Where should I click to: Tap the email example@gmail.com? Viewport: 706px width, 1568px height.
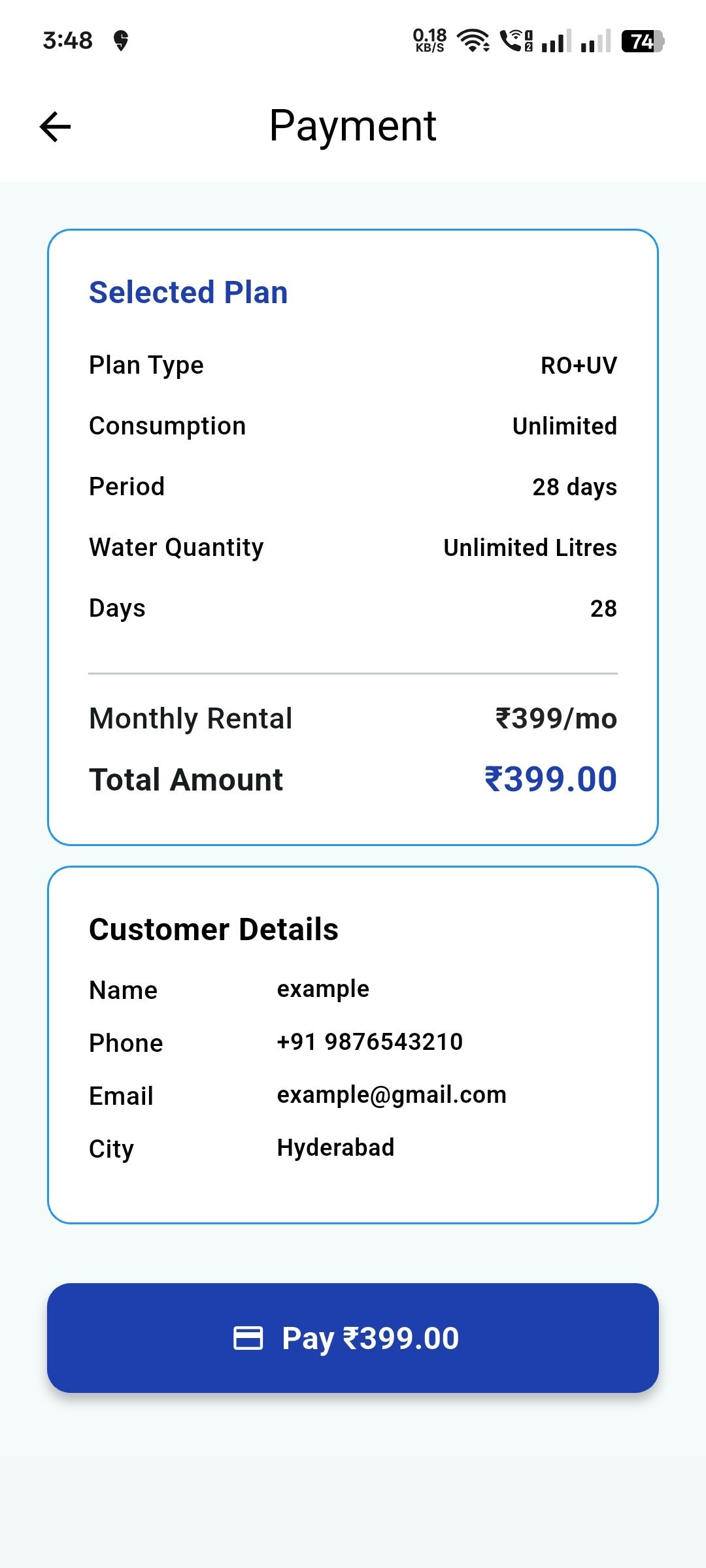click(x=392, y=1095)
